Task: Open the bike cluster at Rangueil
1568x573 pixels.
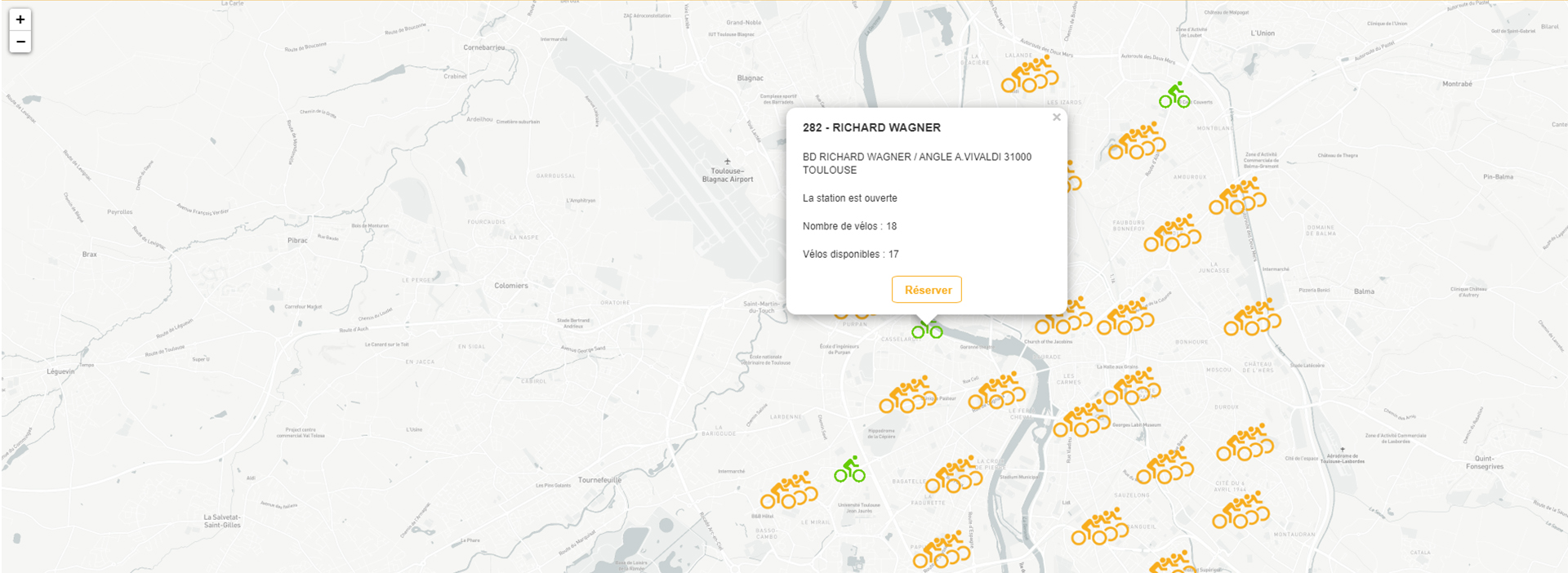Action: point(1099,526)
